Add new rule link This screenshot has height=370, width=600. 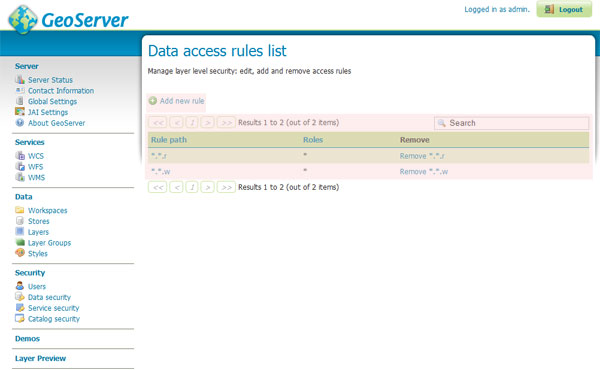pos(182,101)
